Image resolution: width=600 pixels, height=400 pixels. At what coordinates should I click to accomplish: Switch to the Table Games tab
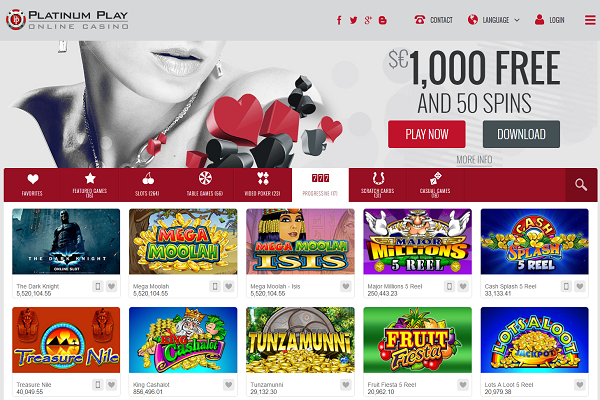click(x=205, y=185)
